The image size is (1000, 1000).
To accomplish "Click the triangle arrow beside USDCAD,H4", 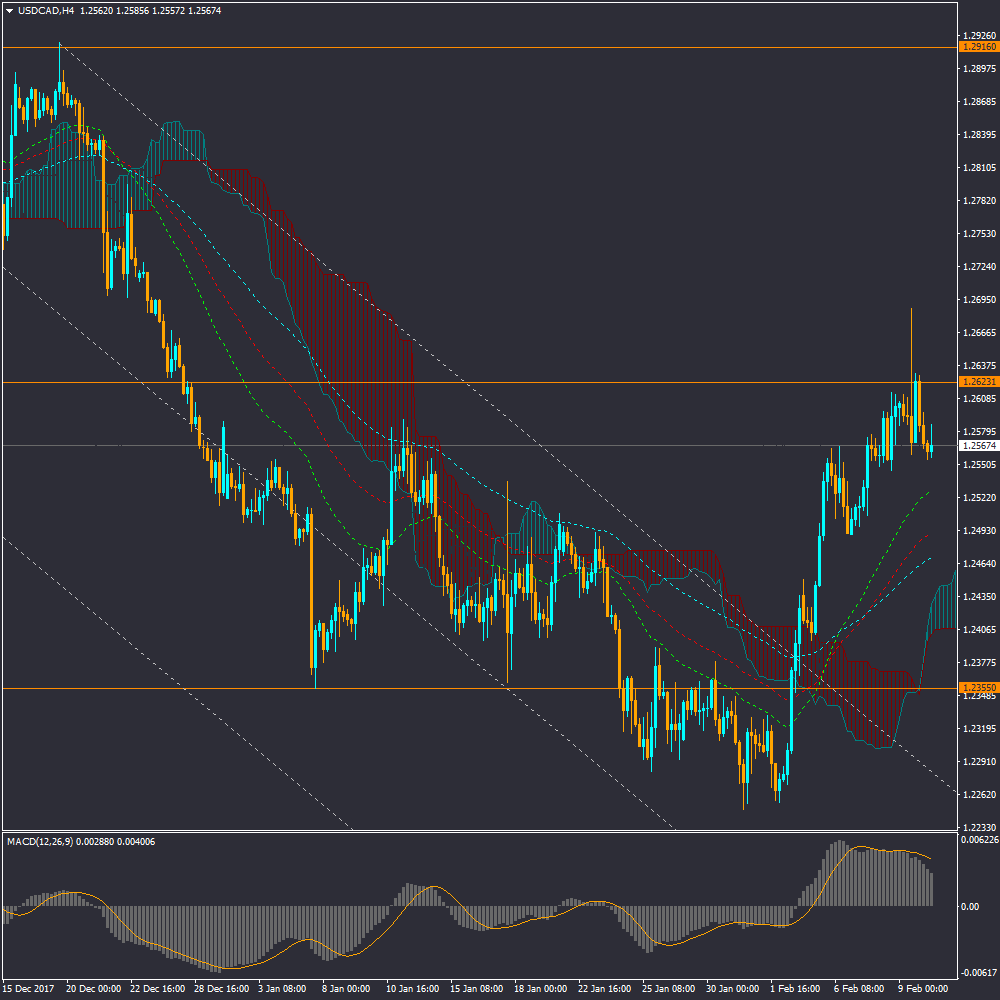I will click(x=10, y=11).
